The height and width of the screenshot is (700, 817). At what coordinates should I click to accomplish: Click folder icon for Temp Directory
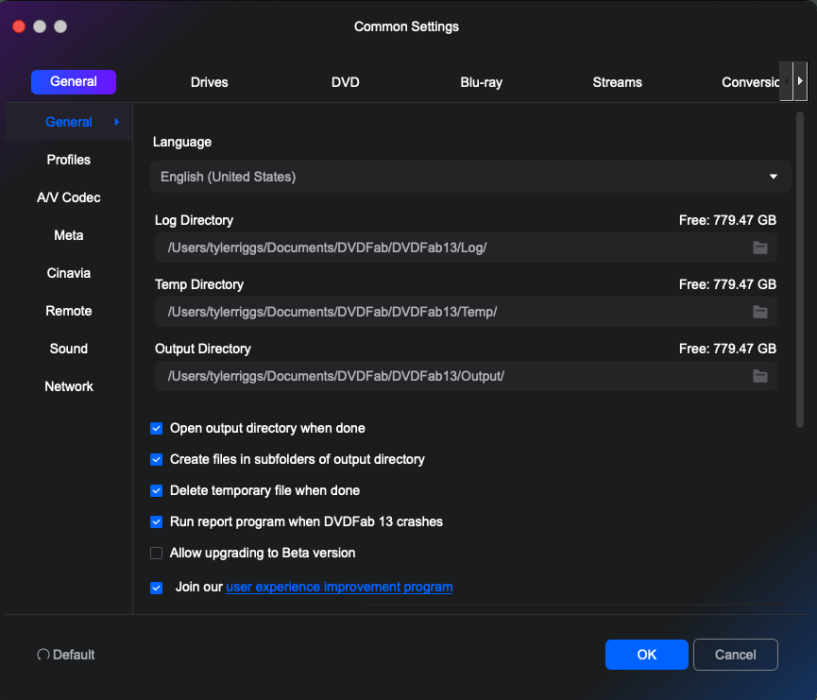coord(760,312)
